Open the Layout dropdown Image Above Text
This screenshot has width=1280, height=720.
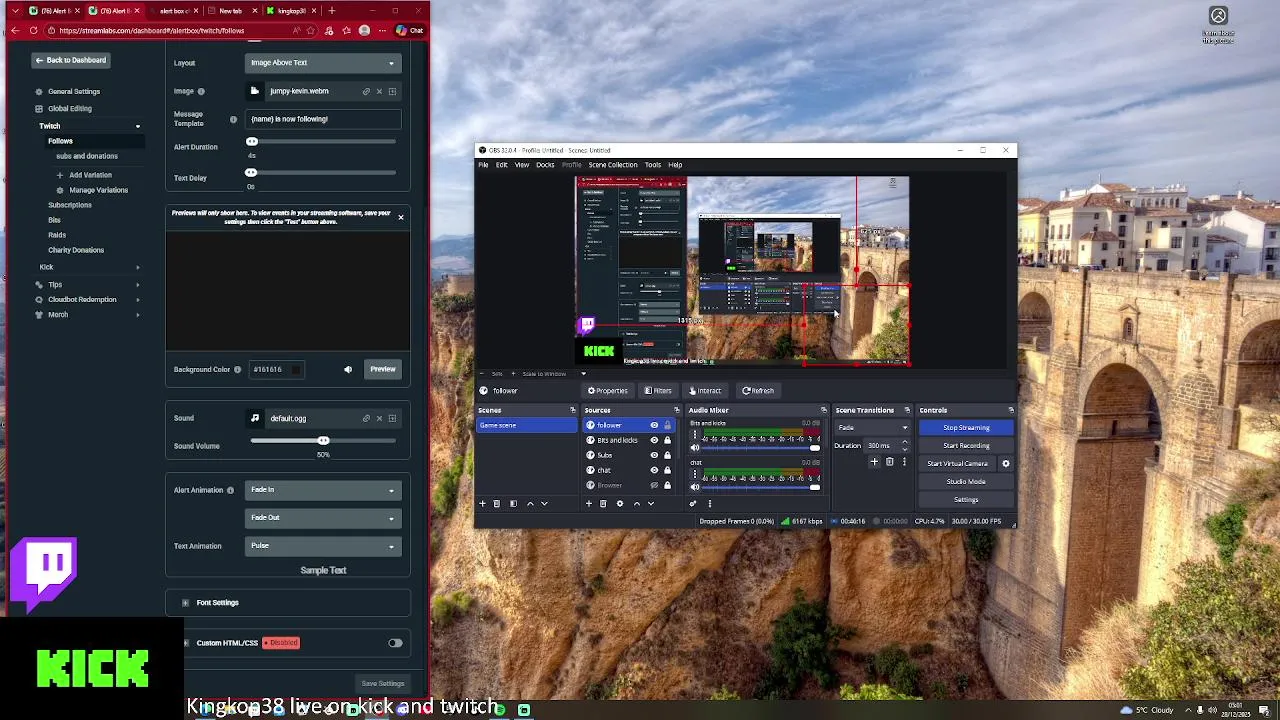pos(323,62)
